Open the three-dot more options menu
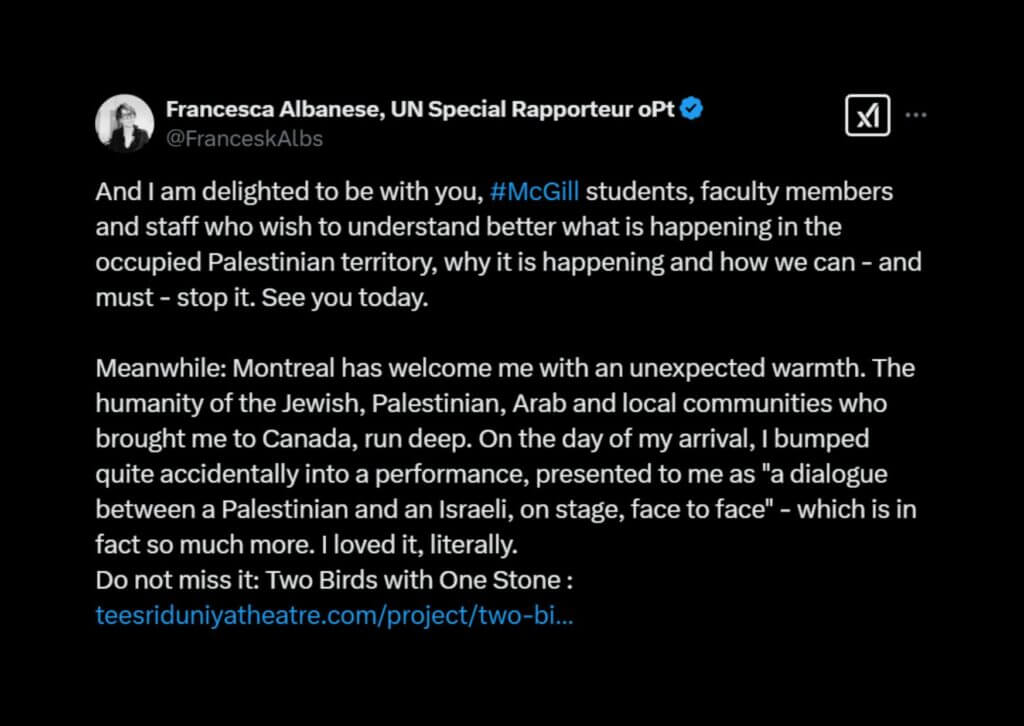The width and height of the screenshot is (1024, 726). tap(916, 116)
